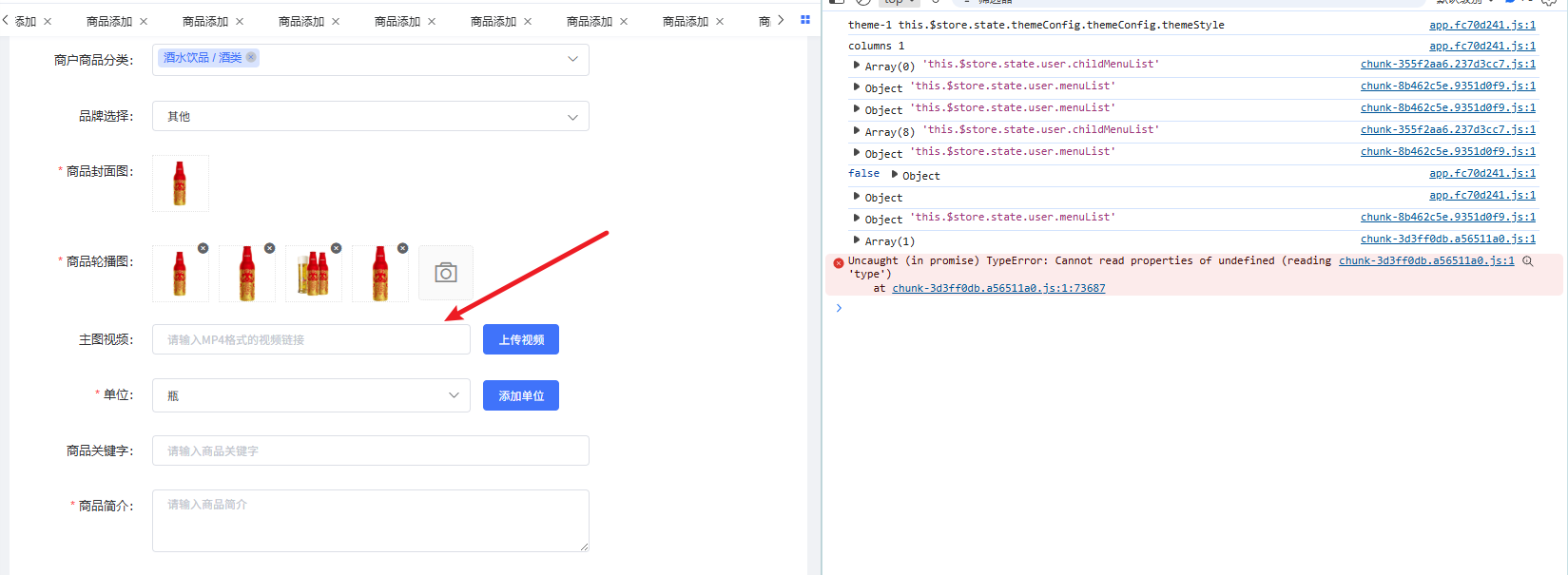This screenshot has width=1568, height=575.
Task: Click the 上传视频 button
Action: (x=520, y=339)
